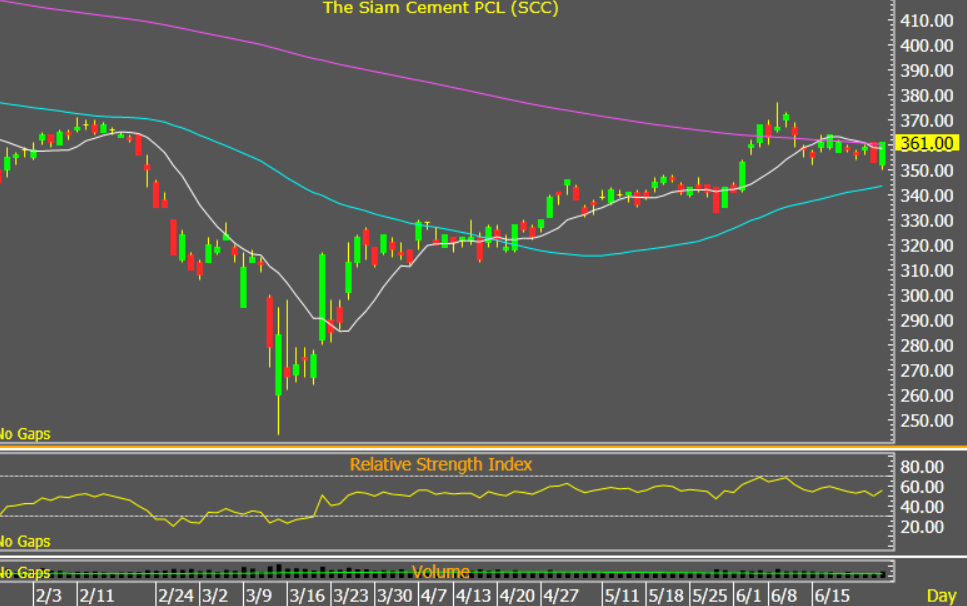Click the Volume panel title

click(440, 572)
